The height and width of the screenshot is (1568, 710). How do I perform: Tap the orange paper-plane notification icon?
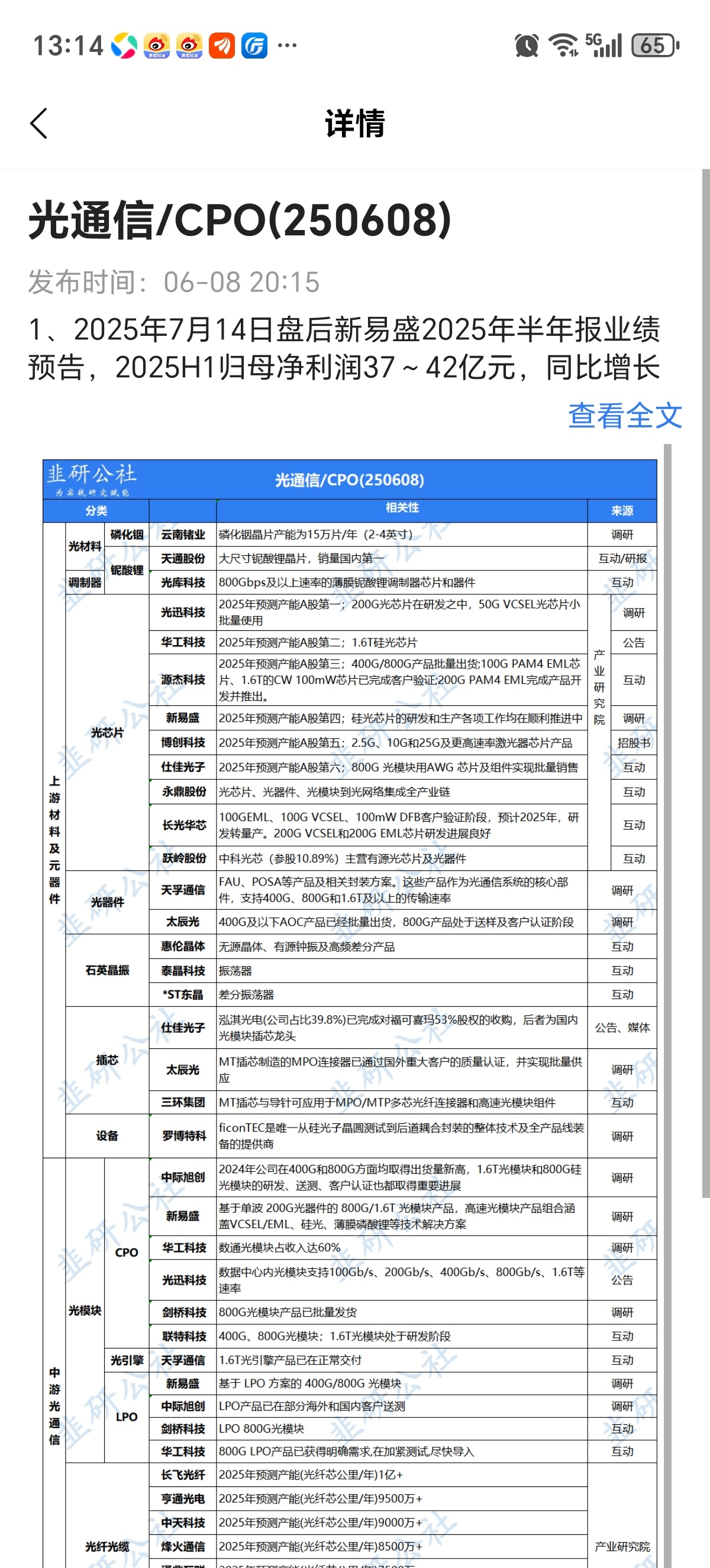[x=222, y=46]
